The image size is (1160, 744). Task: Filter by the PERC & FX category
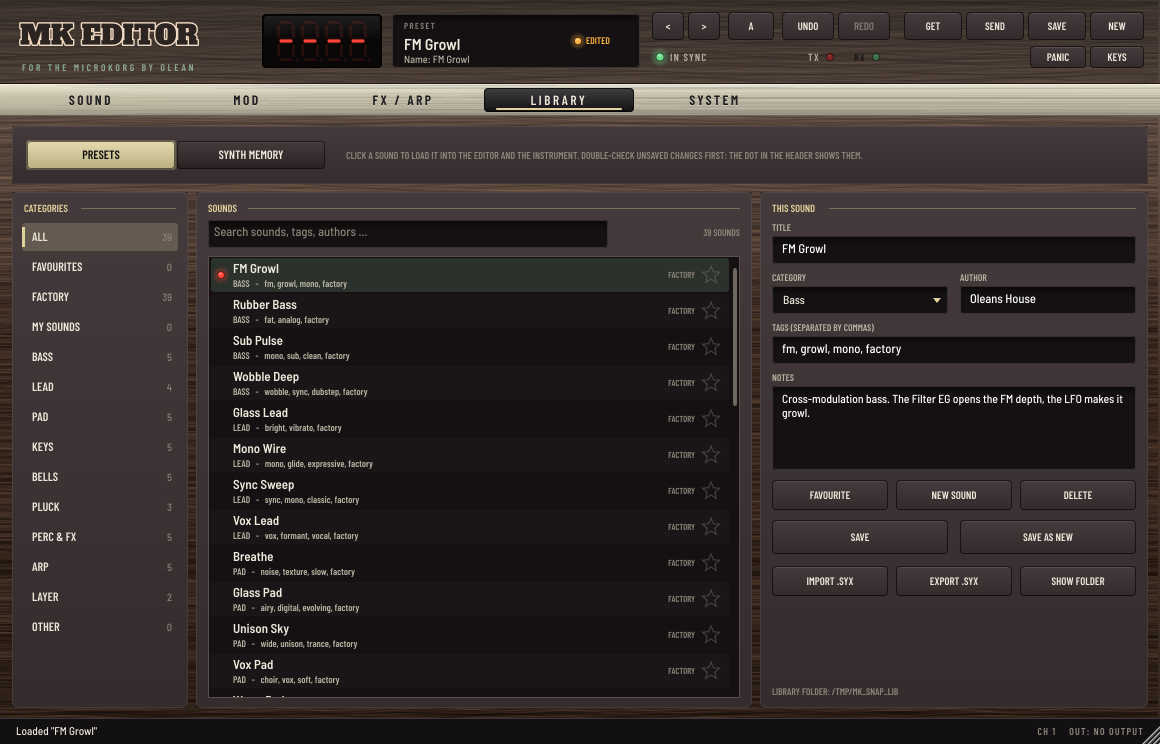[x=100, y=537]
